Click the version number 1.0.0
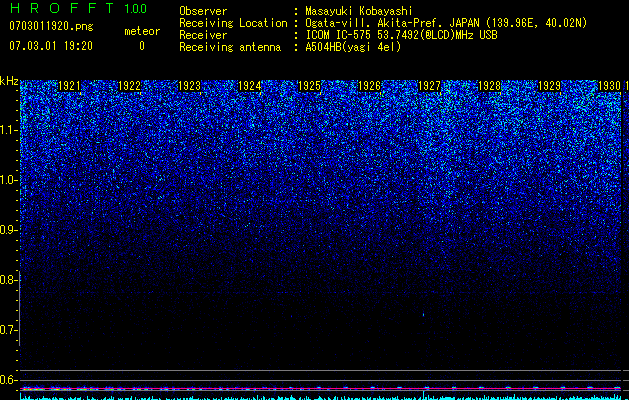629x400 pixels. pyautogui.click(x=136, y=8)
